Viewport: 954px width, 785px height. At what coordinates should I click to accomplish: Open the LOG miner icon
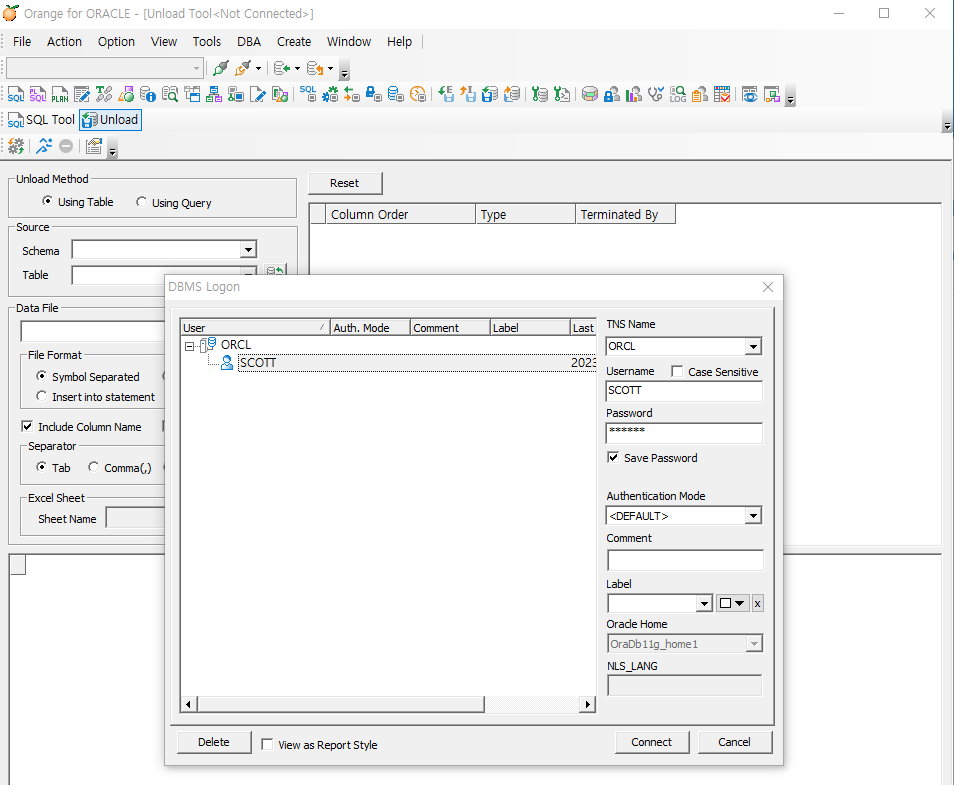pos(677,94)
